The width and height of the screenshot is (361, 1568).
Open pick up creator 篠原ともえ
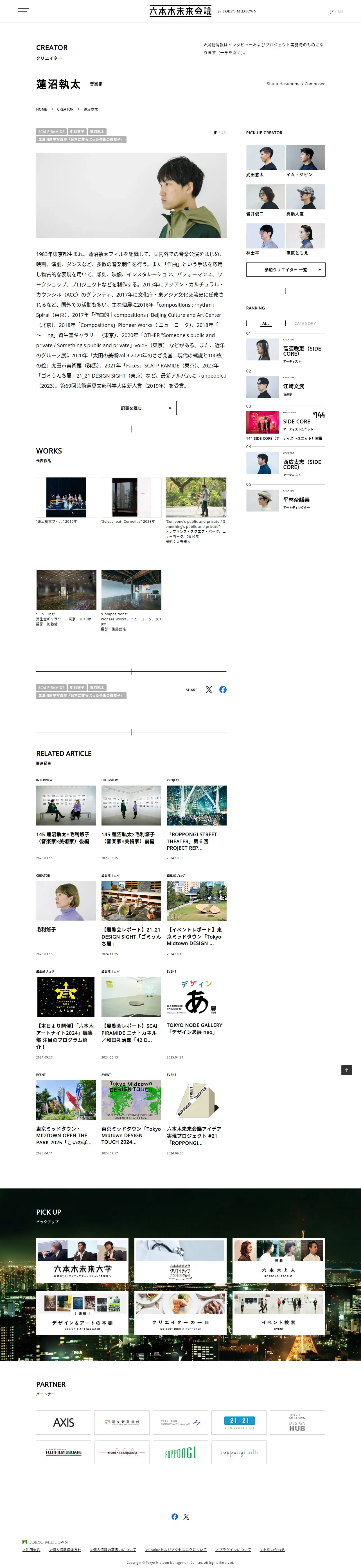(x=305, y=239)
